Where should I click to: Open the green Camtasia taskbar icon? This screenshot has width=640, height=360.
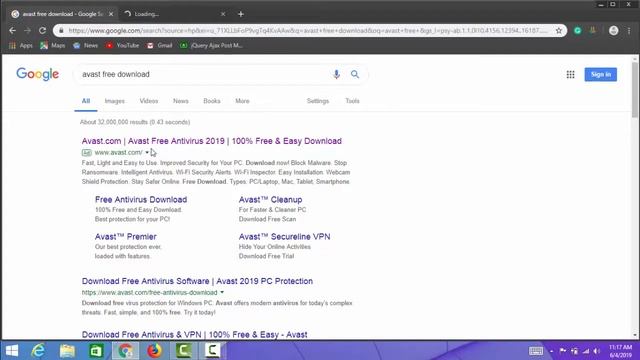[183, 351]
